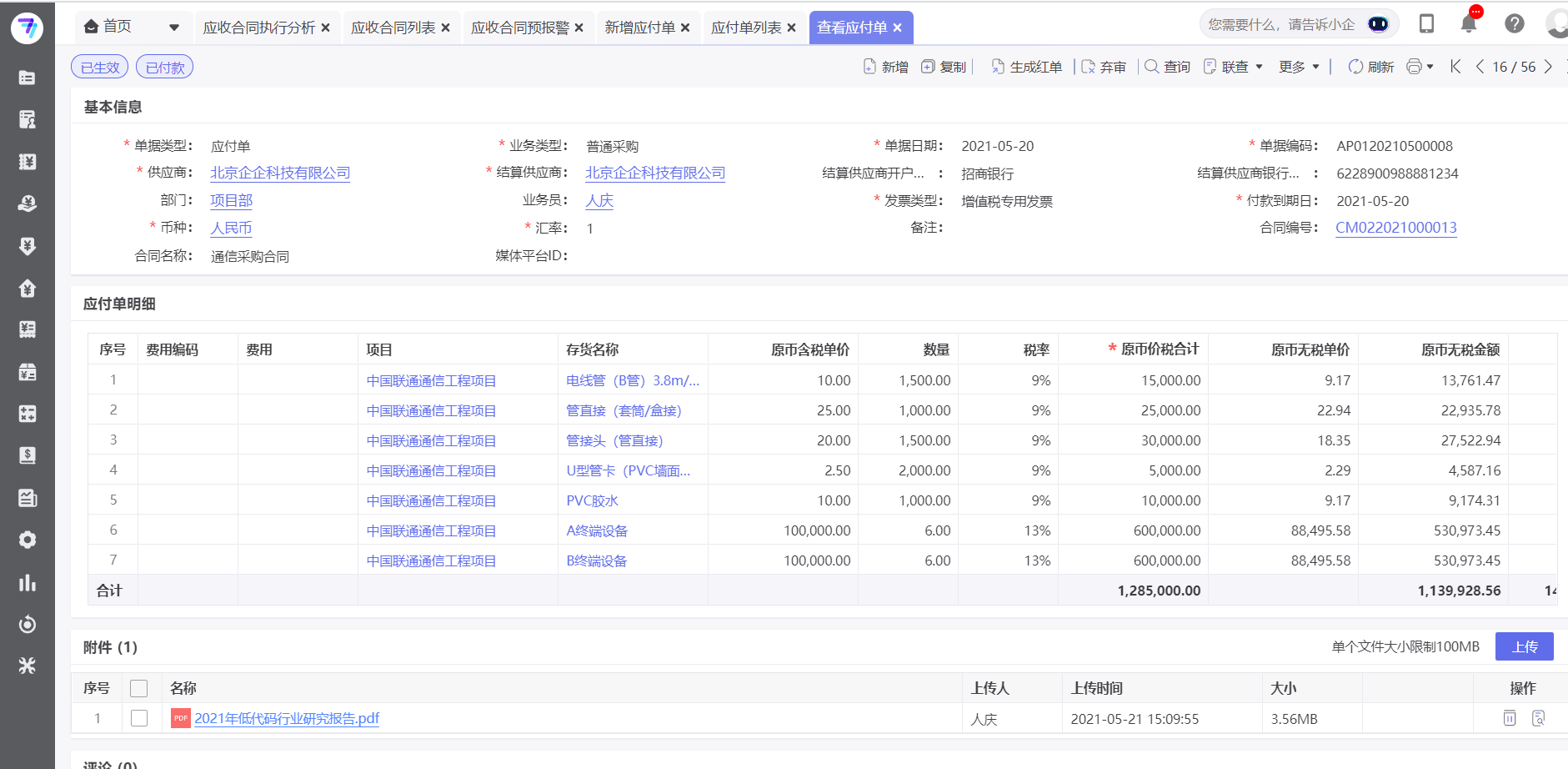Toggle the select-all checkbox in attachment list
The image size is (1568, 769).
pyautogui.click(x=138, y=688)
